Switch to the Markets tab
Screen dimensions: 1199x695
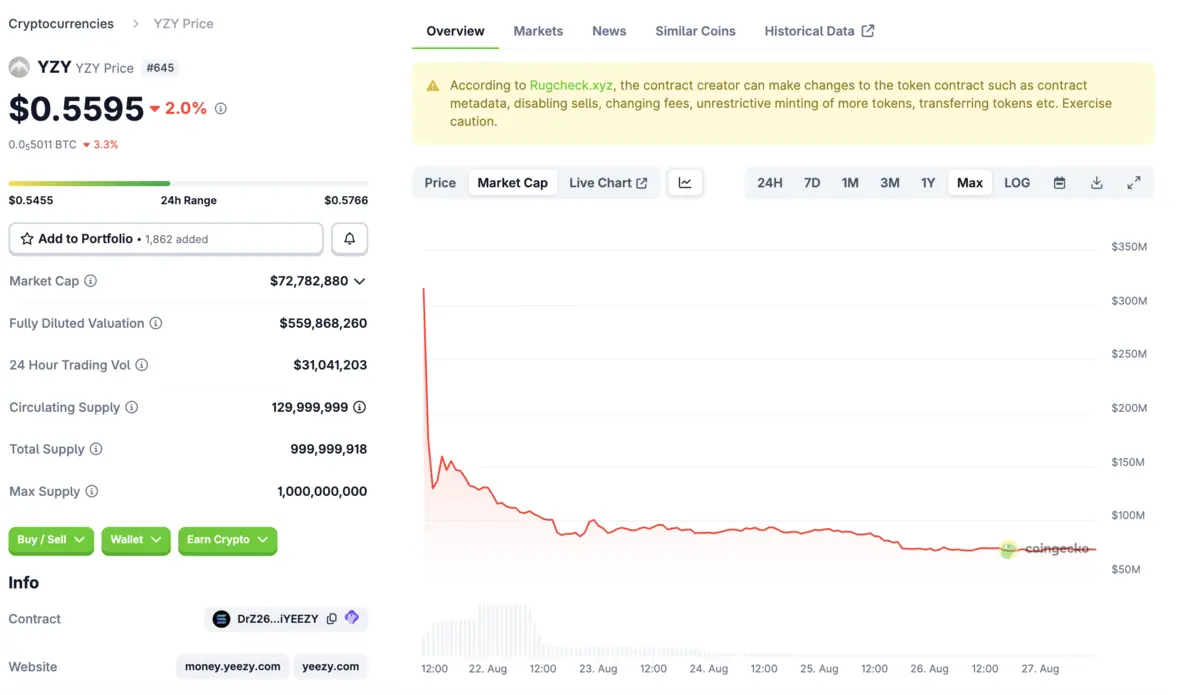(x=538, y=31)
